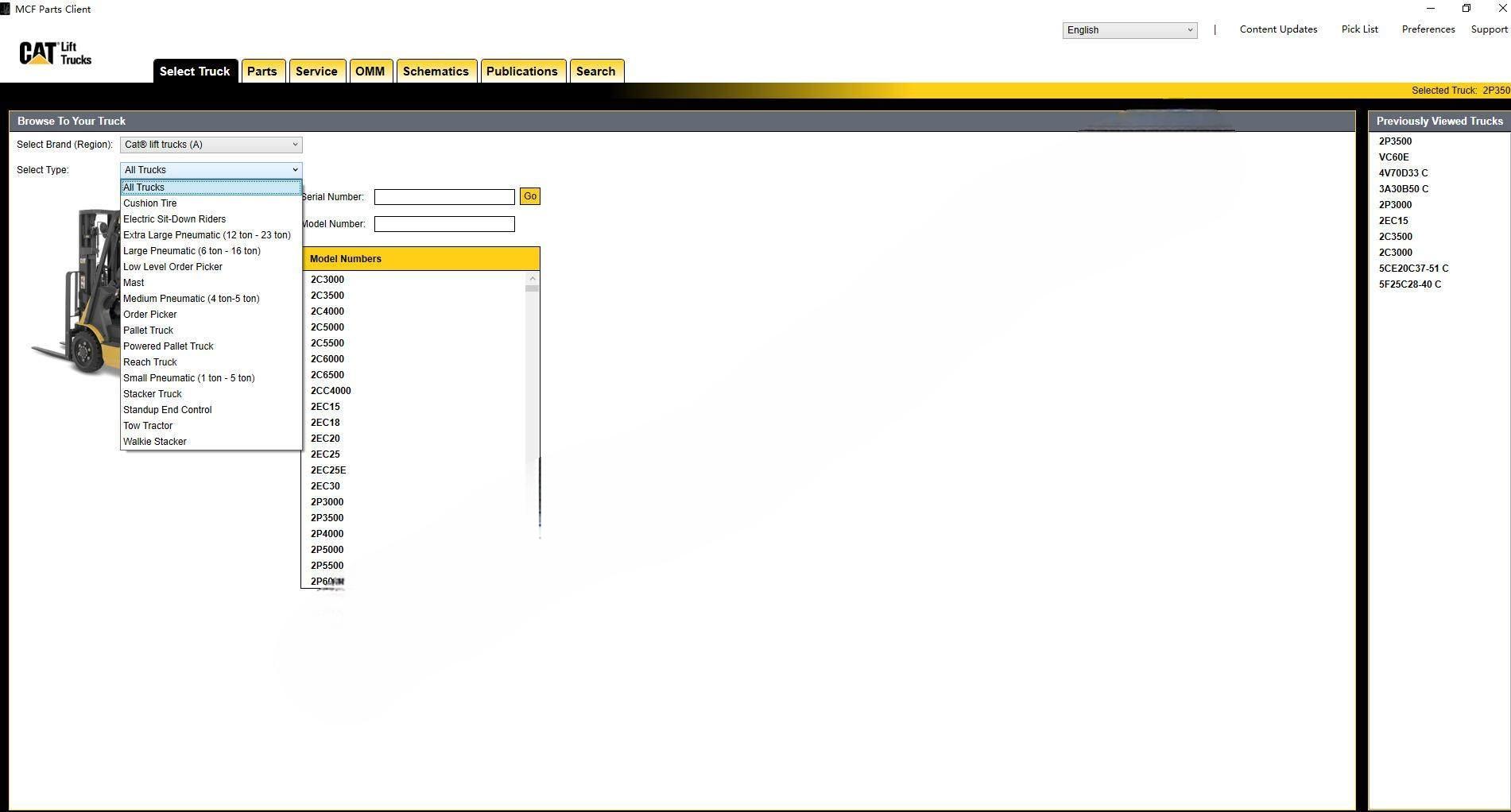Open Preferences
Image resolution: width=1511 pixels, height=812 pixels.
[1428, 29]
